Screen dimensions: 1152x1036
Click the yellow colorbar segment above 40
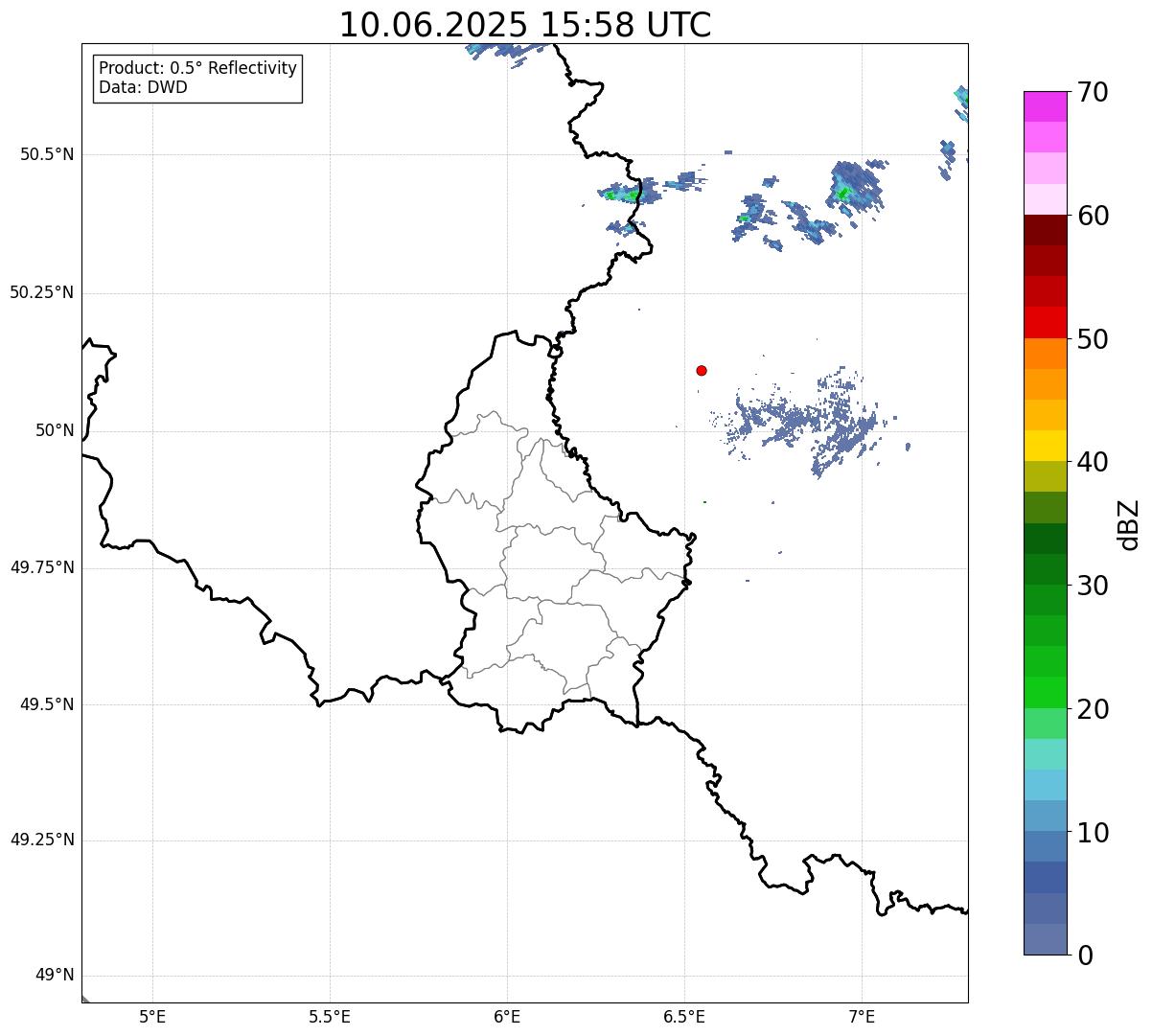(x=1046, y=446)
